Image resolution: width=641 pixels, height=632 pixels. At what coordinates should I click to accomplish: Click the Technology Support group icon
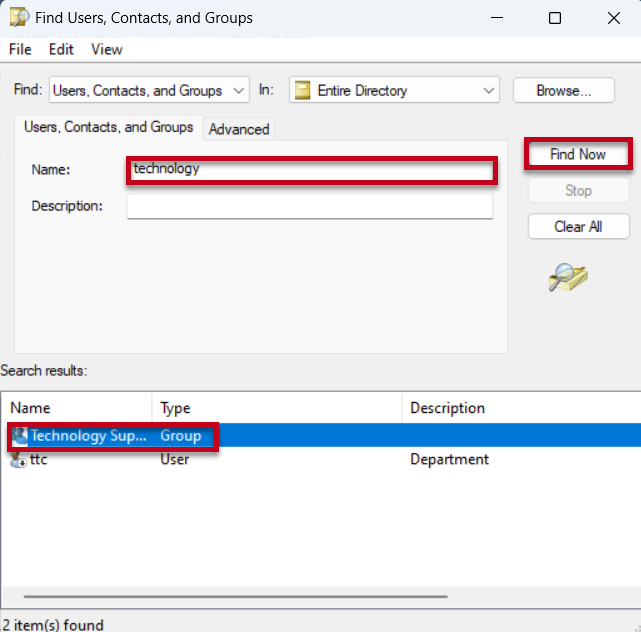[x=19, y=436]
